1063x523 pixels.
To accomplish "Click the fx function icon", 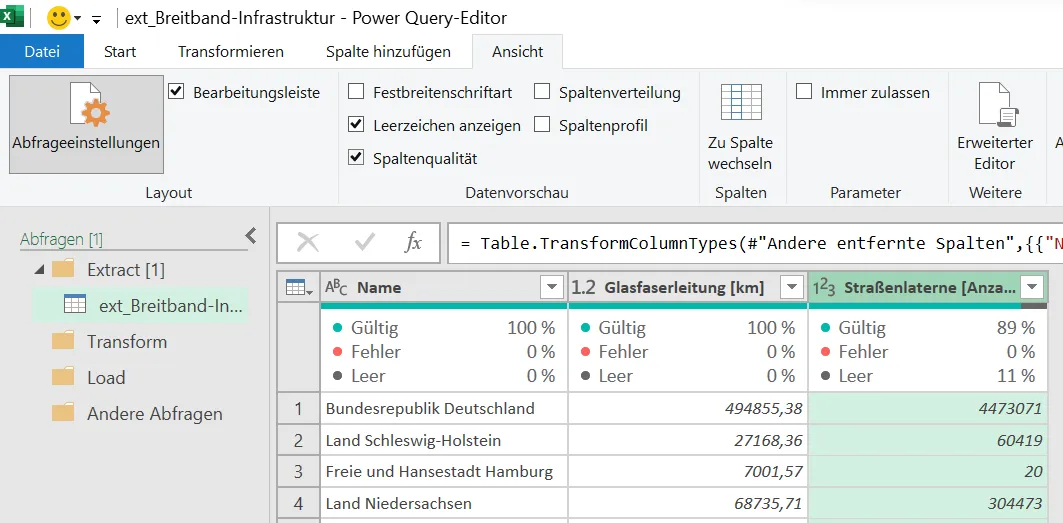I will click(413, 242).
